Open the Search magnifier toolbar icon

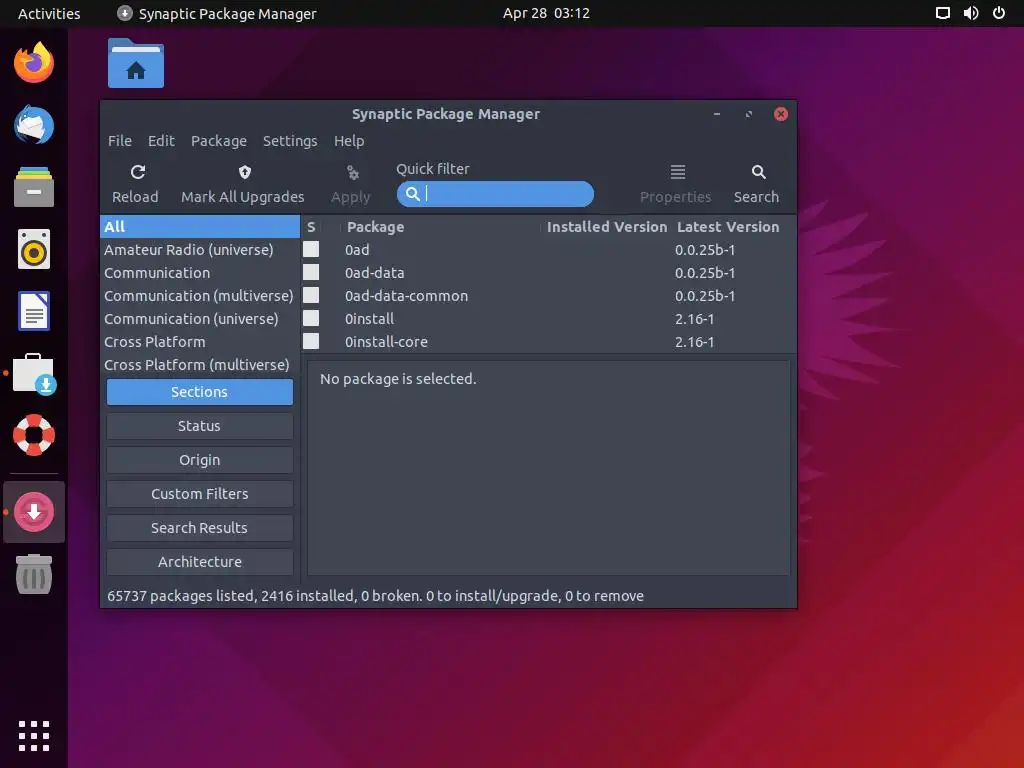(x=758, y=172)
